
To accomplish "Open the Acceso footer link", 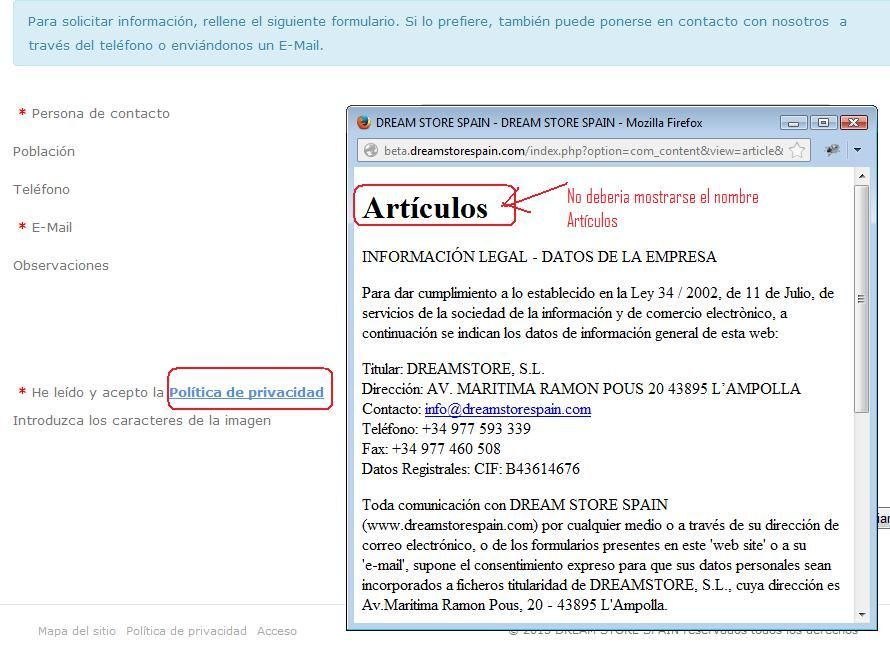I will 276,631.
